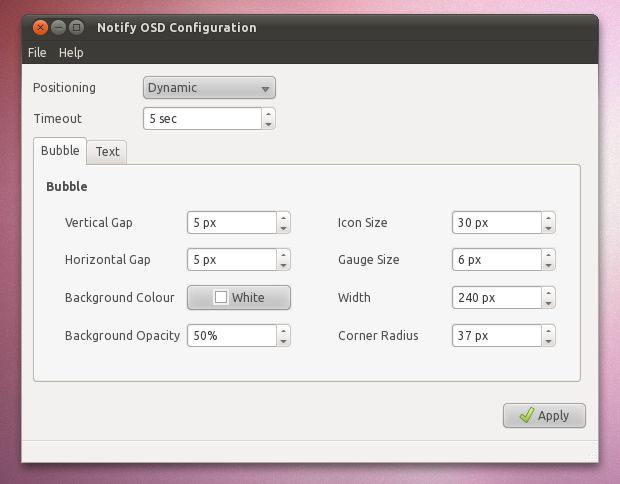Image resolution: width=620 pixels, height=484 pixels.
Task: Increase Corner Radius with up arrow
Action: click(x=548, y=331)
